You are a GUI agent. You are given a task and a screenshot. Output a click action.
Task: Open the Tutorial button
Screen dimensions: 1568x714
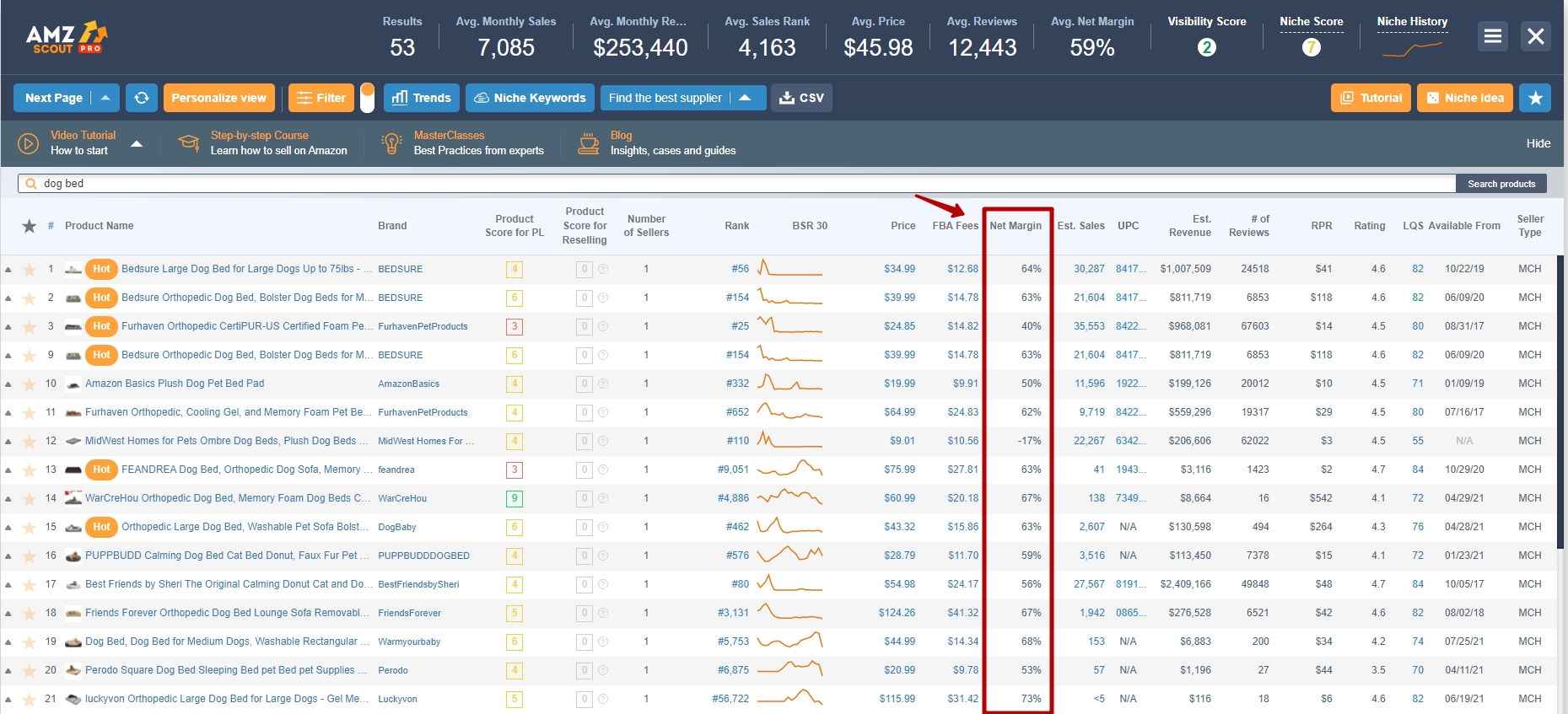pos(1371,98)
